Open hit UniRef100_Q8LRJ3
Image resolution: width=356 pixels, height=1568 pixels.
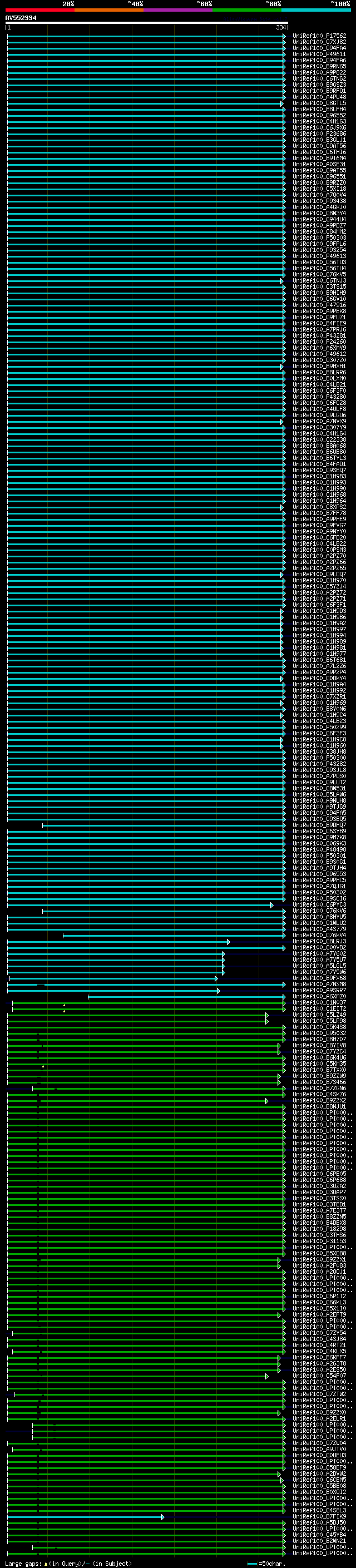click(x=319, y=942)
